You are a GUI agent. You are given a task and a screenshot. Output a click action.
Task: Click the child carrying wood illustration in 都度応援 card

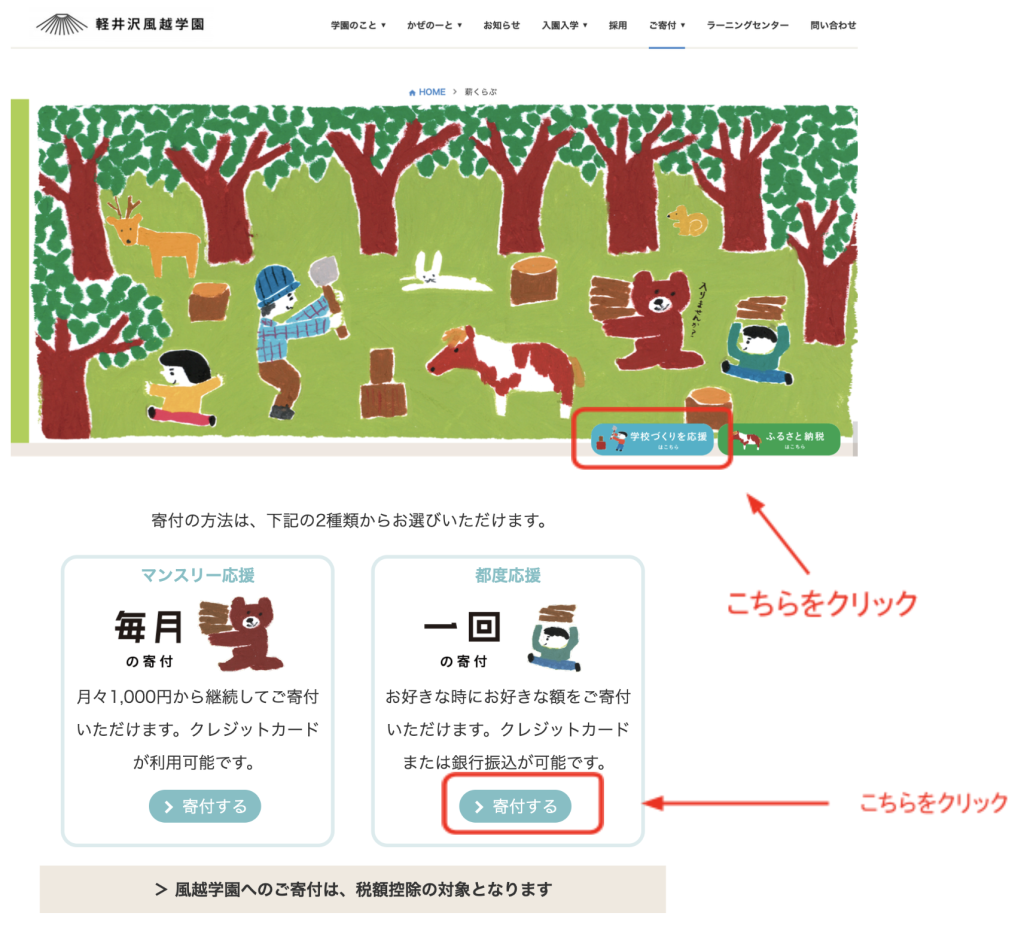click(x=554, y=638)
